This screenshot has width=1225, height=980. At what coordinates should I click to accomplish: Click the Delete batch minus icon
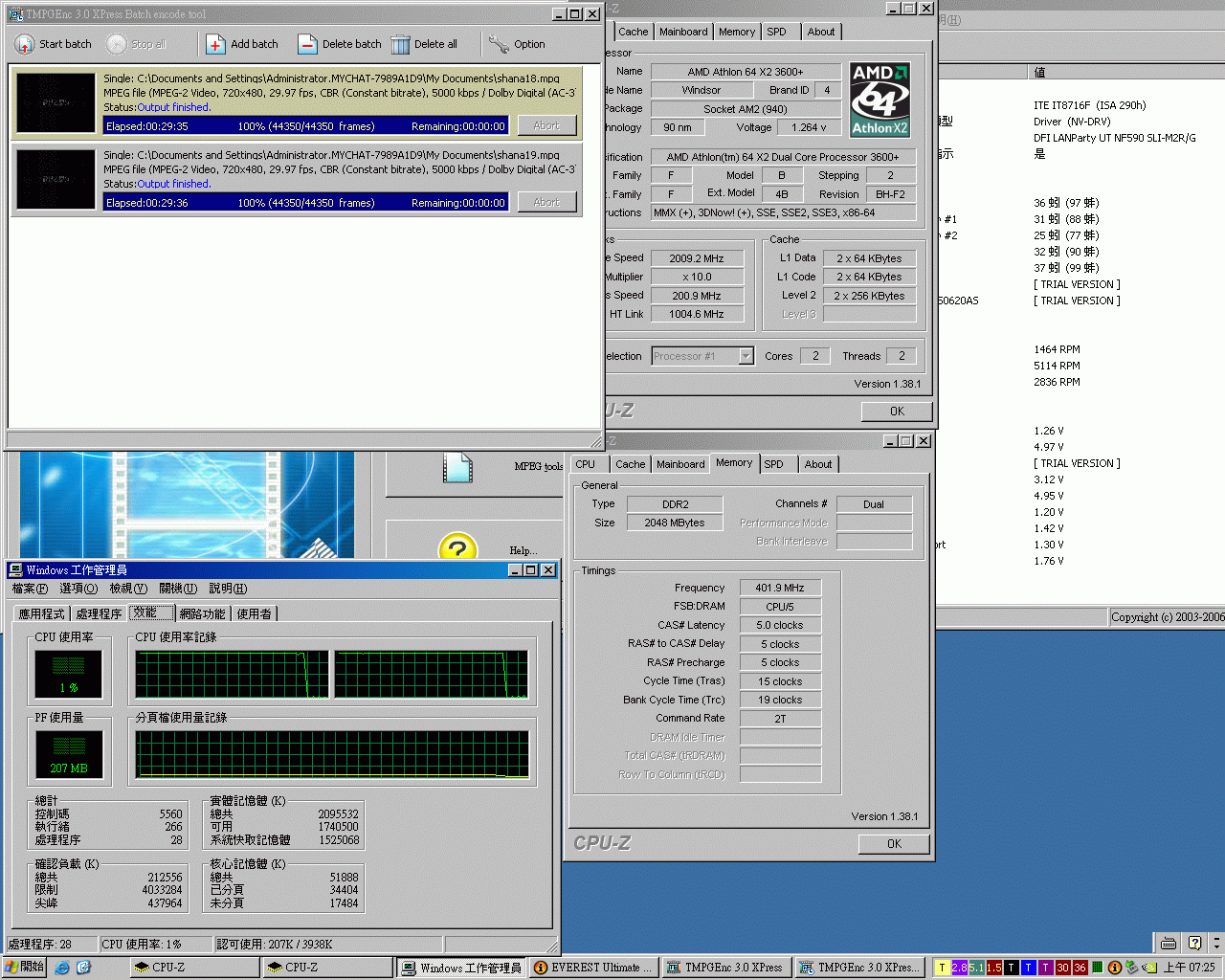coord(307,44)
